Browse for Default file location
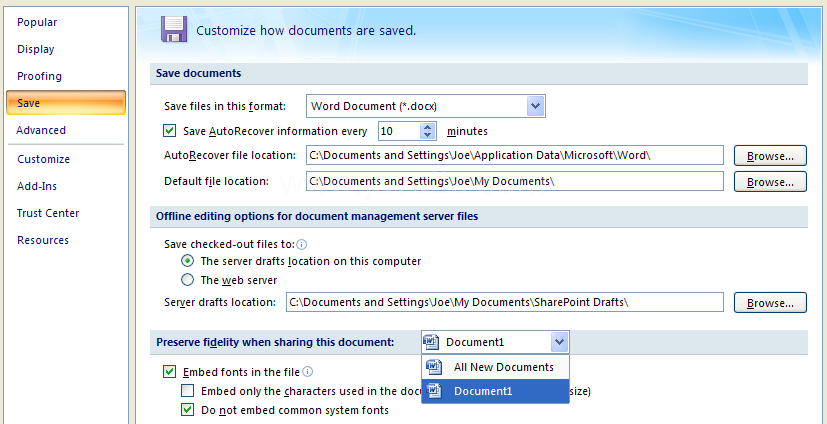The width and height of the screenshot is (827, 424). pos(771,182)
